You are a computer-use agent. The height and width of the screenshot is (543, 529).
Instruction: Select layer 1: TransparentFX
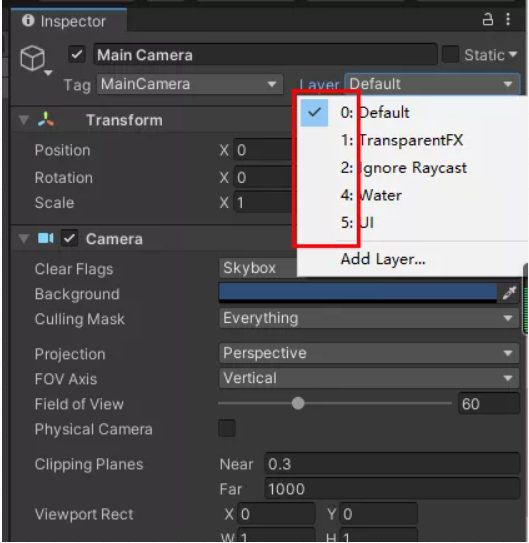pos(412,140)
